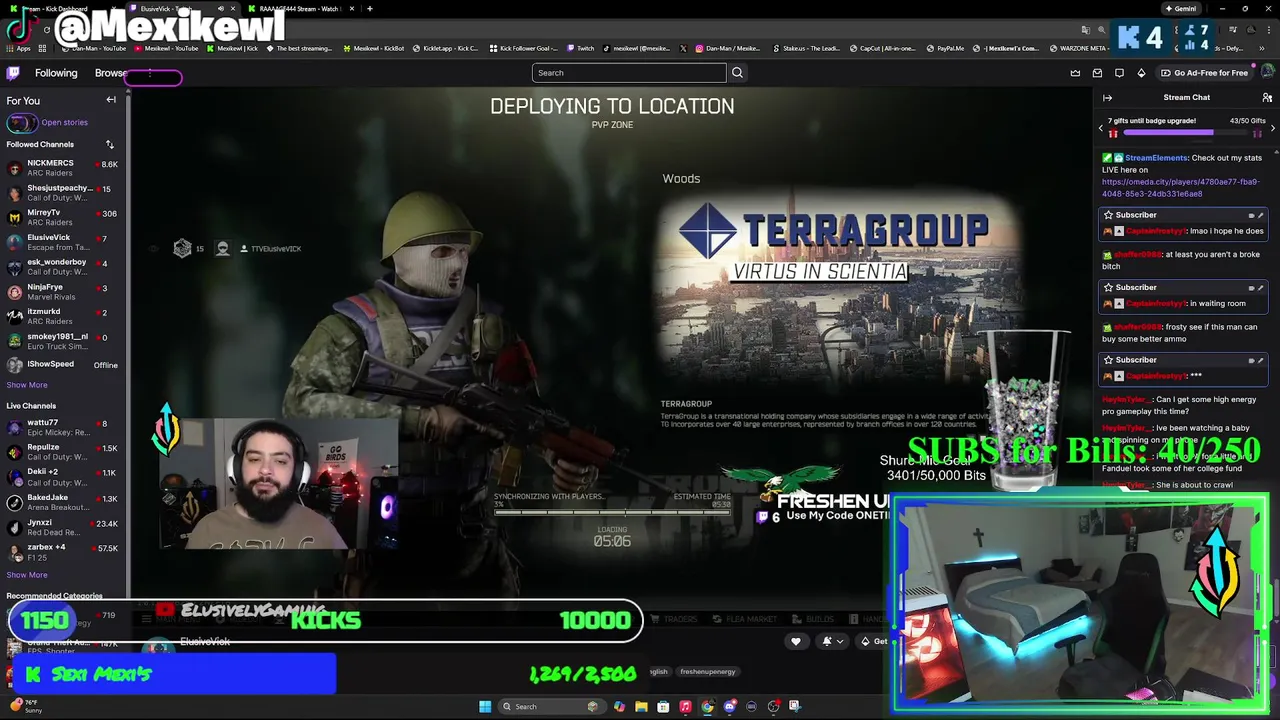Screen dimensions: 1280x720
Task: Open the smokey1981__nl followed channel
Action: point(62,341)
